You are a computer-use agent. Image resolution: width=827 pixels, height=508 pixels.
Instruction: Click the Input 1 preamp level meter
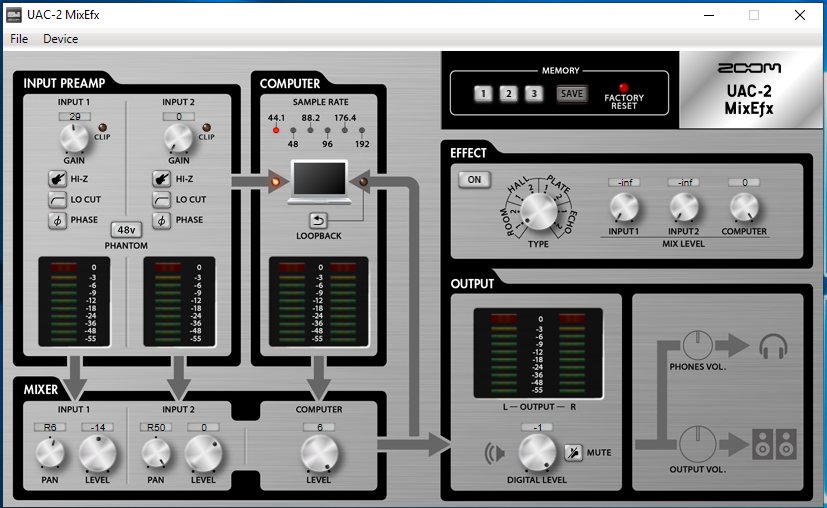coord(74,302)
